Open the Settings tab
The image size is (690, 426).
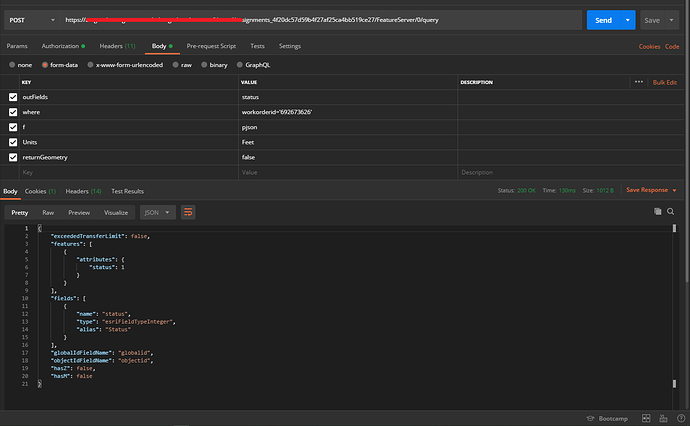290,46
